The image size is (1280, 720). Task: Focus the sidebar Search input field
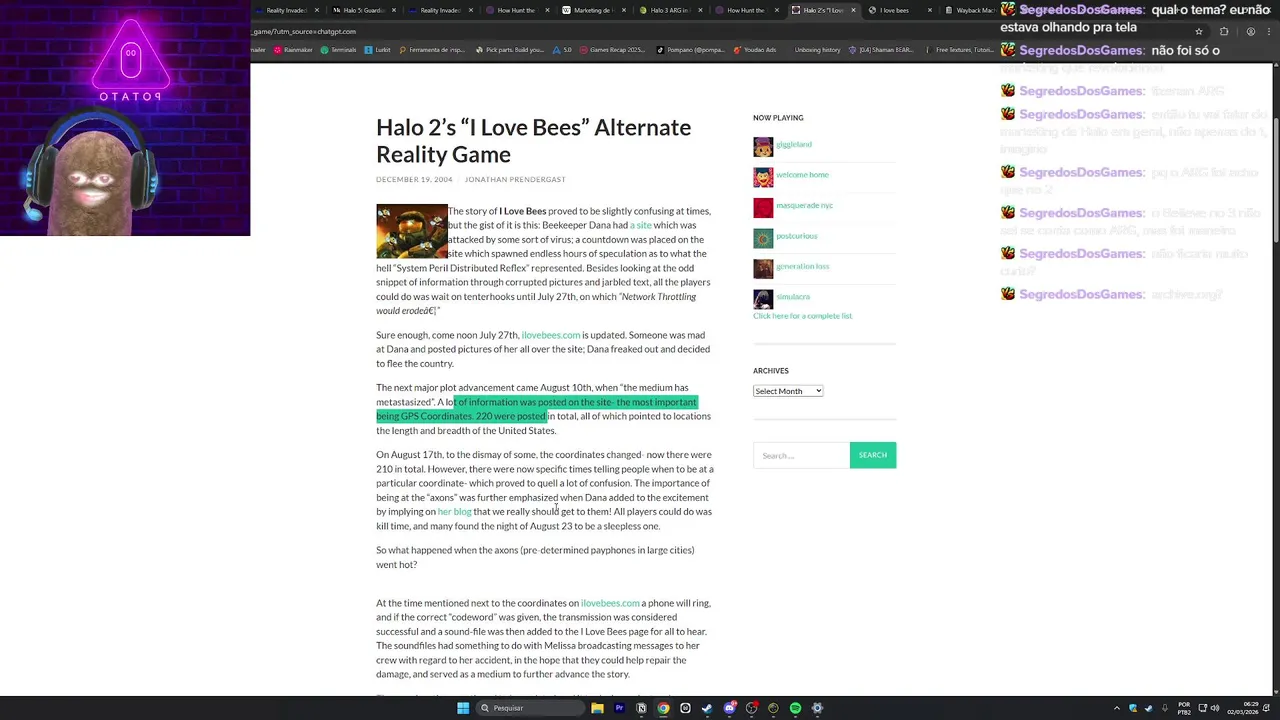click(801, 455)
